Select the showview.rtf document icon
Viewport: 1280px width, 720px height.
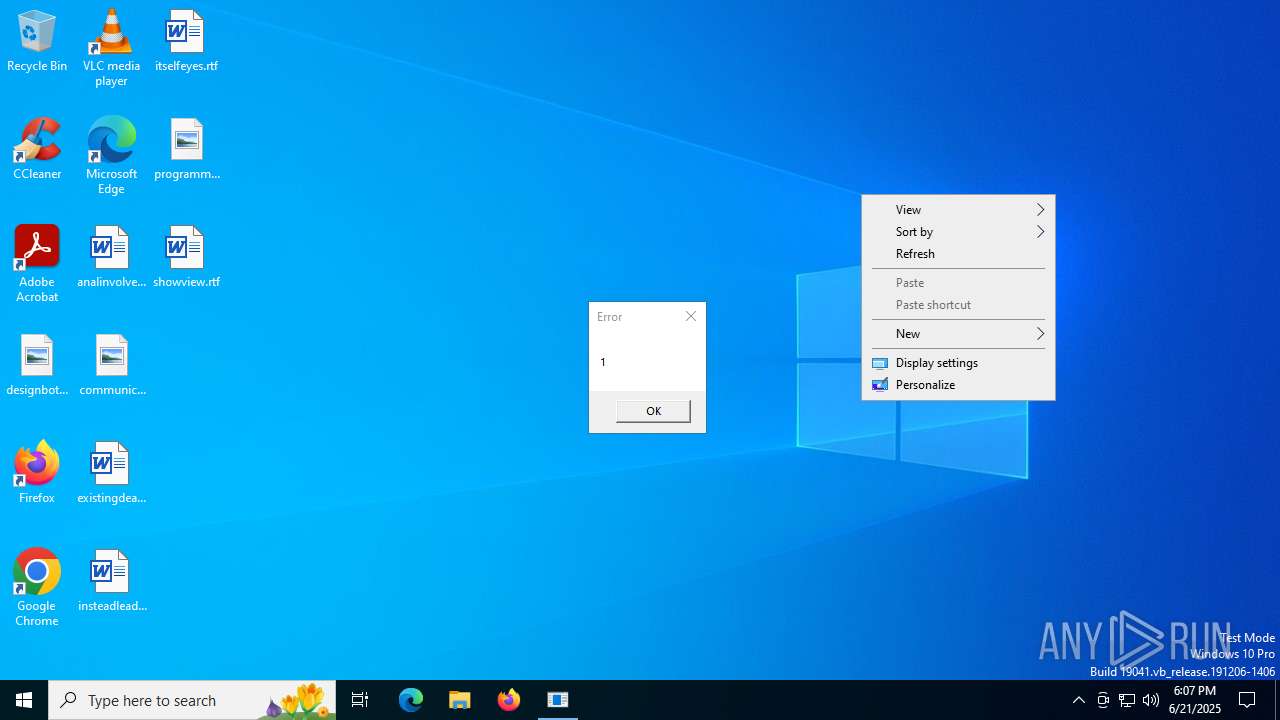[x=186, y=257]
